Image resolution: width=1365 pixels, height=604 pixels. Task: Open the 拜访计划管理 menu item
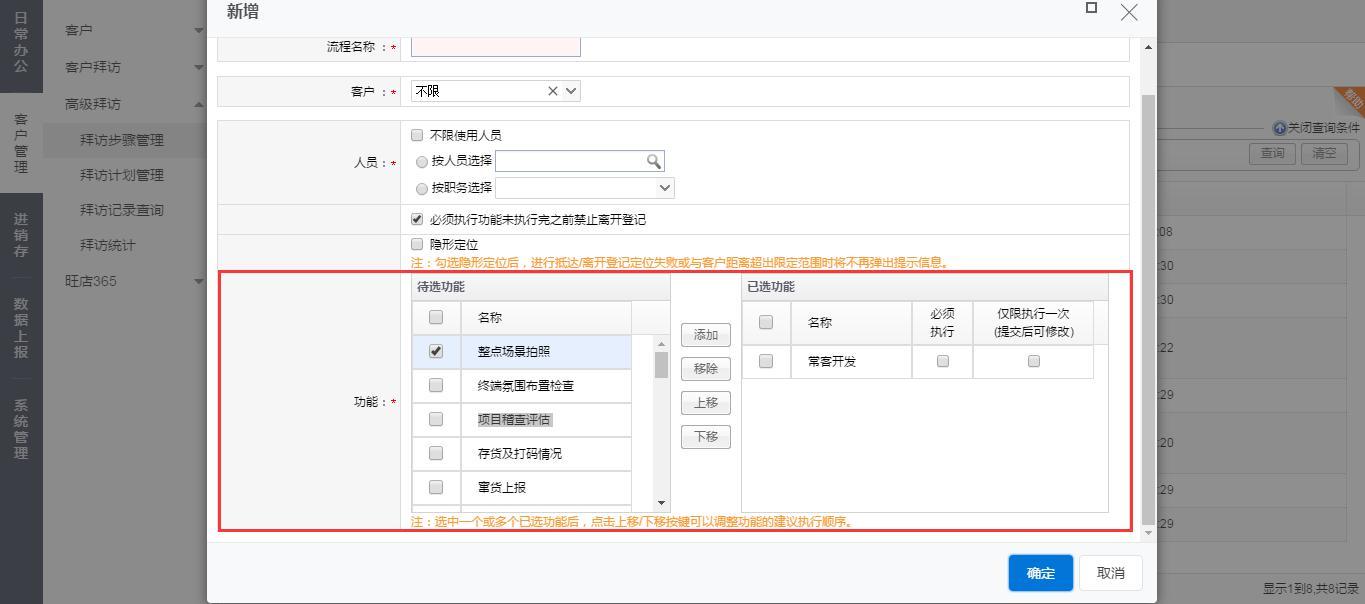(121, 175)
